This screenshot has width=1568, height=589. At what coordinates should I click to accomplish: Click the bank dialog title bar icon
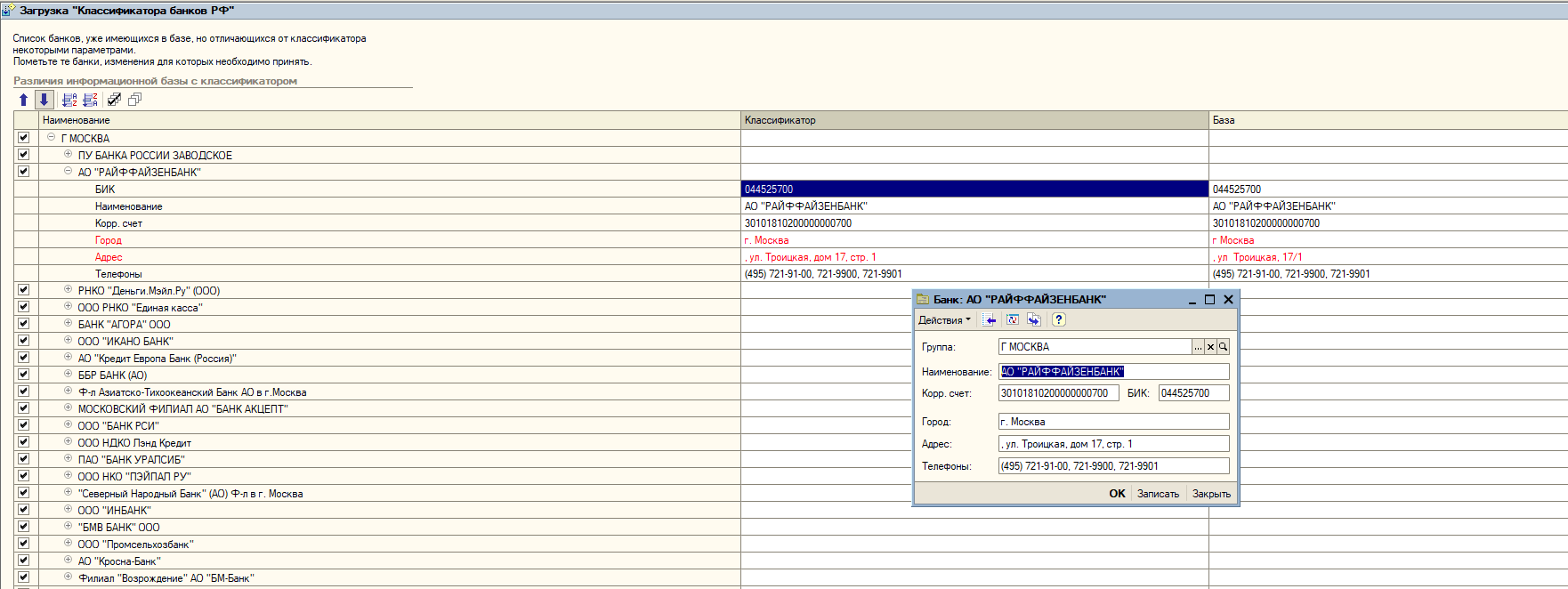point(923,300)
